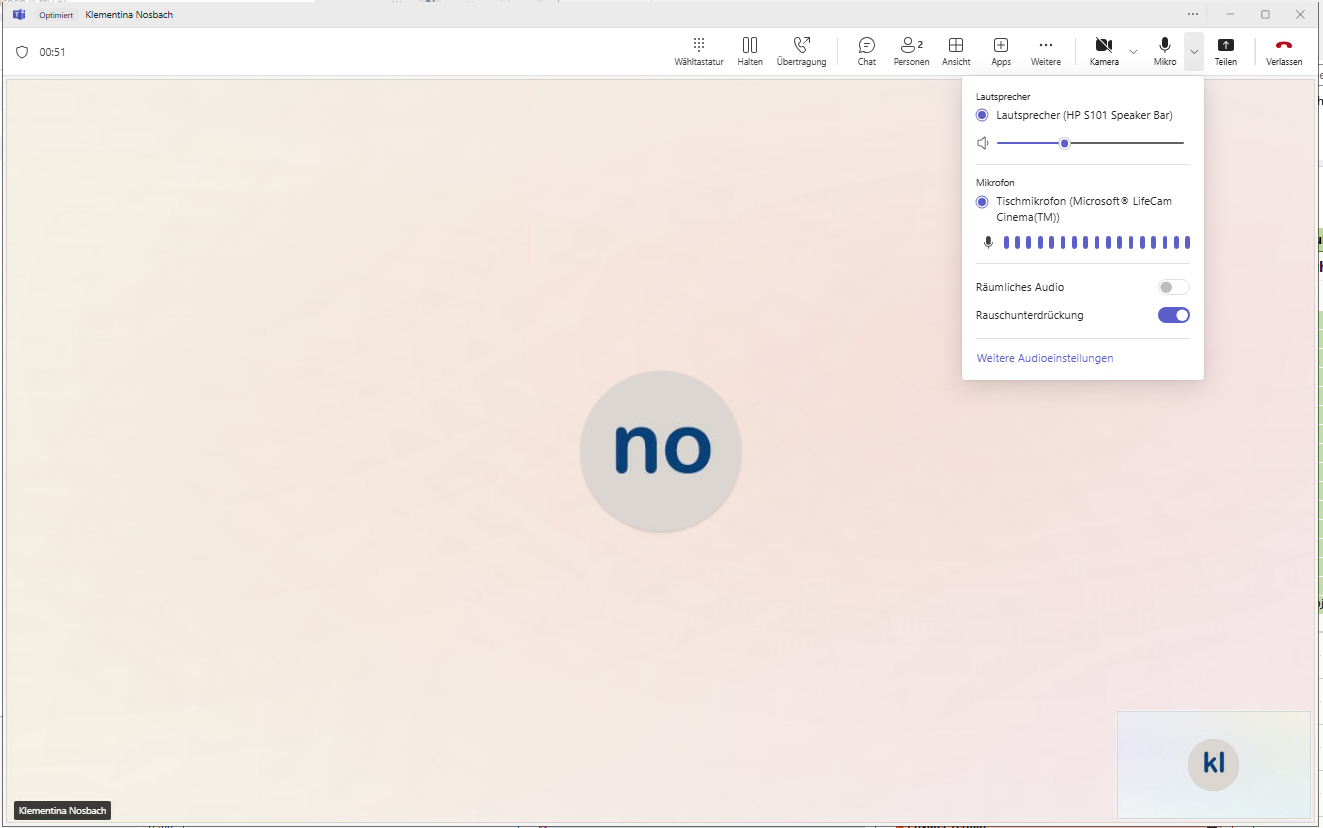Viewport: 1323px width, 828px height.
Task: Open Weitere Audioeinstellungen link
Action: pyautogui.click(x=1044, y=358)
